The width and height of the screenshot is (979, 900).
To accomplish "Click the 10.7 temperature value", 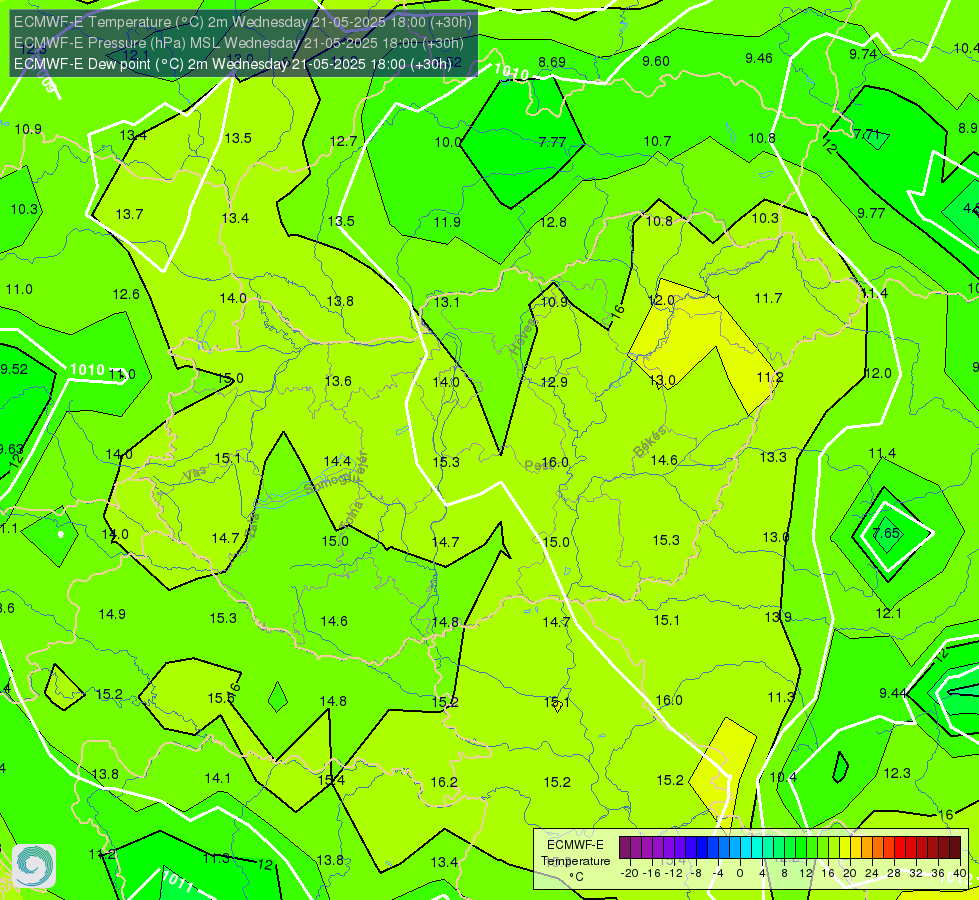I will tap(657, 141).
